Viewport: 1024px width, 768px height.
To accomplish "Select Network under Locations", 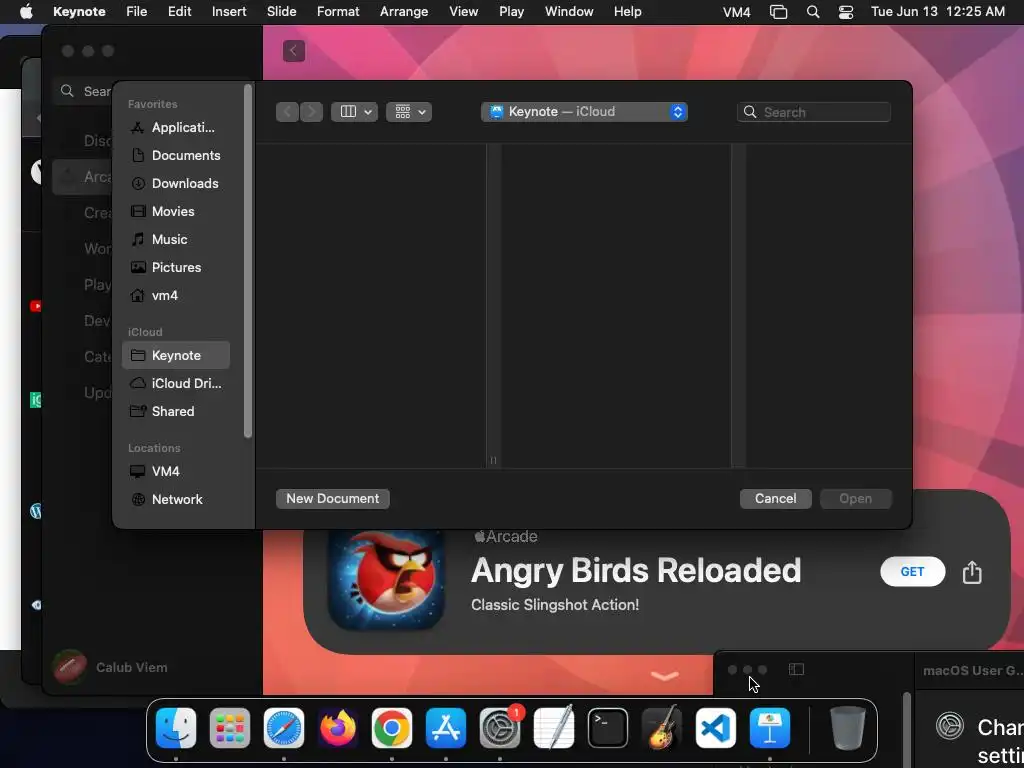I will pyautogui.click(x=176, y=500).
